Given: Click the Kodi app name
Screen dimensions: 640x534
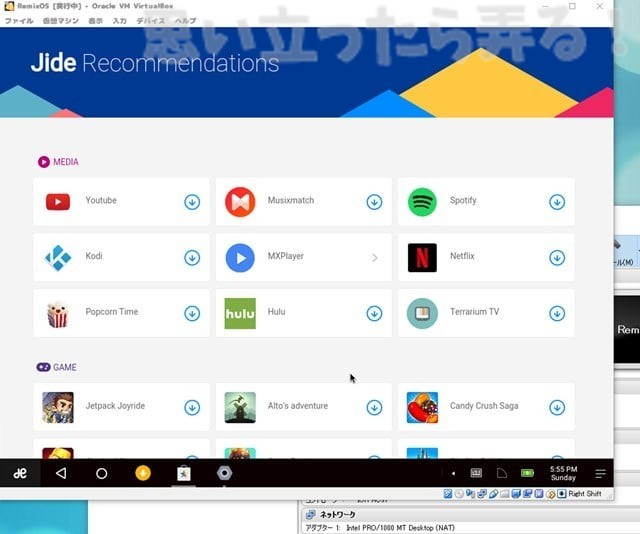Looking at the screenshot, I should 93,256.
